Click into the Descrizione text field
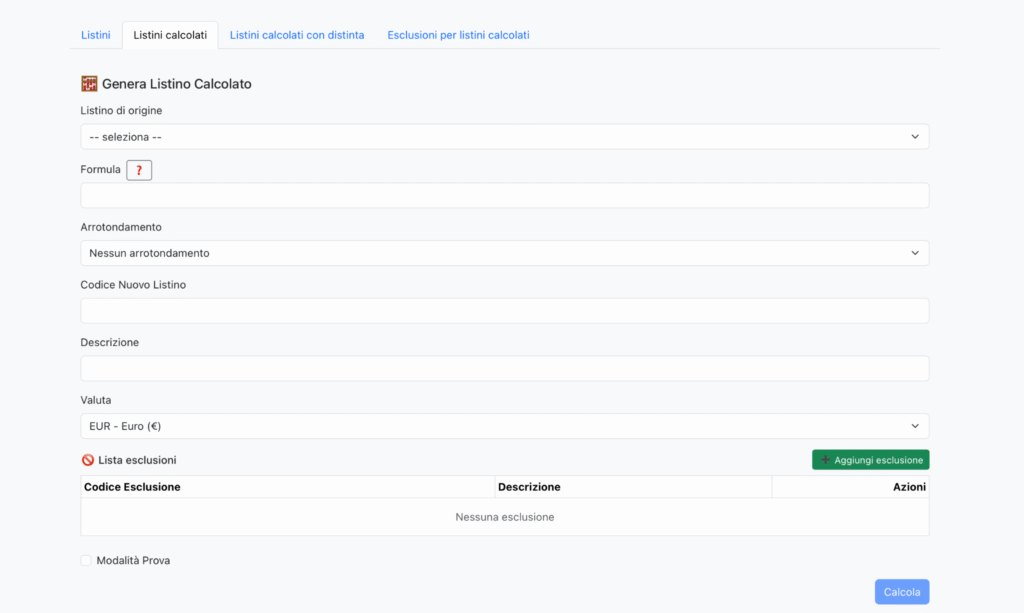The height and width of the screenshot is (613, 1024). point(504,369)
